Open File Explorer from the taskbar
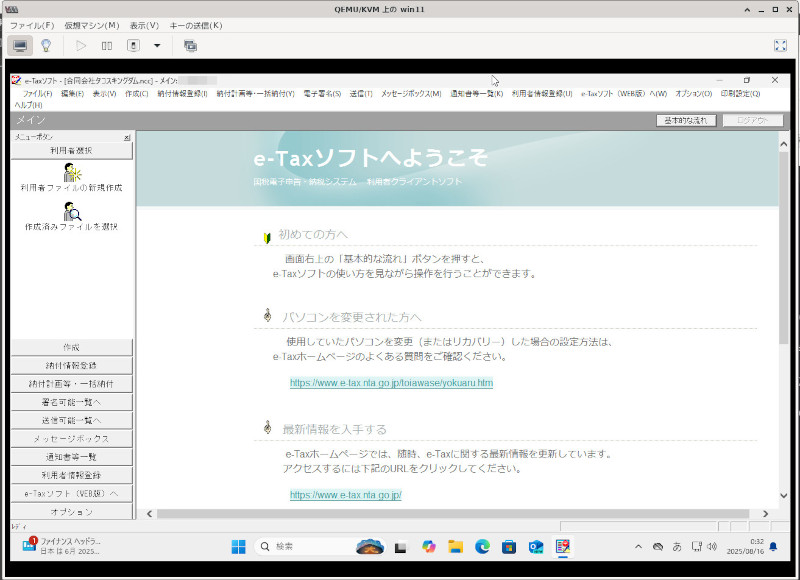 [455, 547]
